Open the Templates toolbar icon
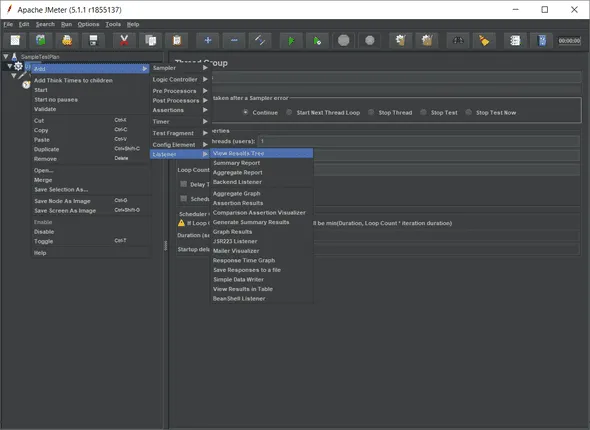Screen dimensions: 590x430 pos(41,40)
